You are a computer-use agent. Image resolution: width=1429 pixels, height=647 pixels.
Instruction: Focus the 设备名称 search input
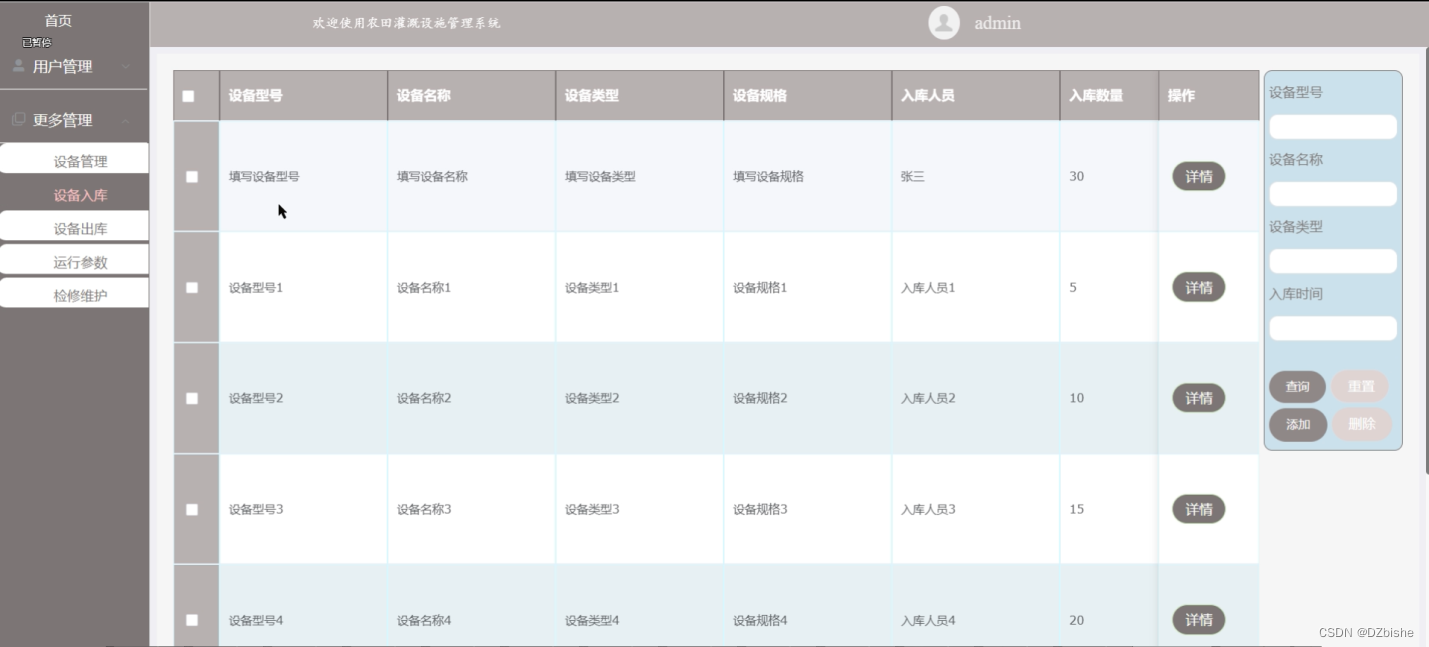(1333, 194)
